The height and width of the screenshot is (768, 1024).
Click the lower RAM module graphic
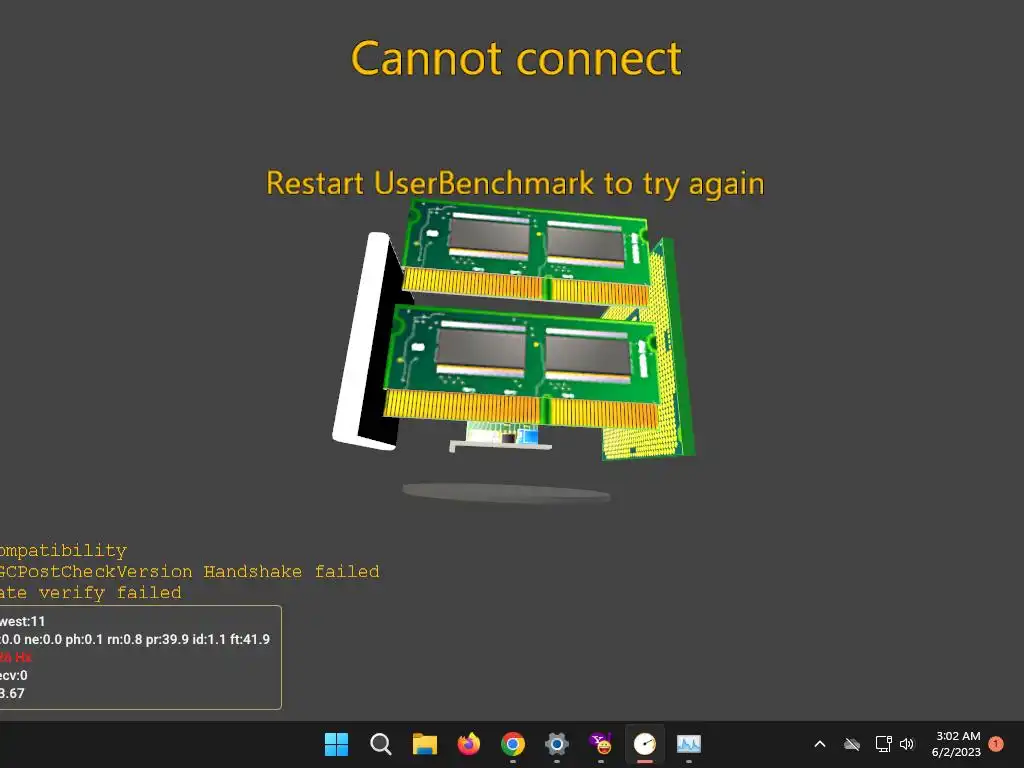(522, 367)
